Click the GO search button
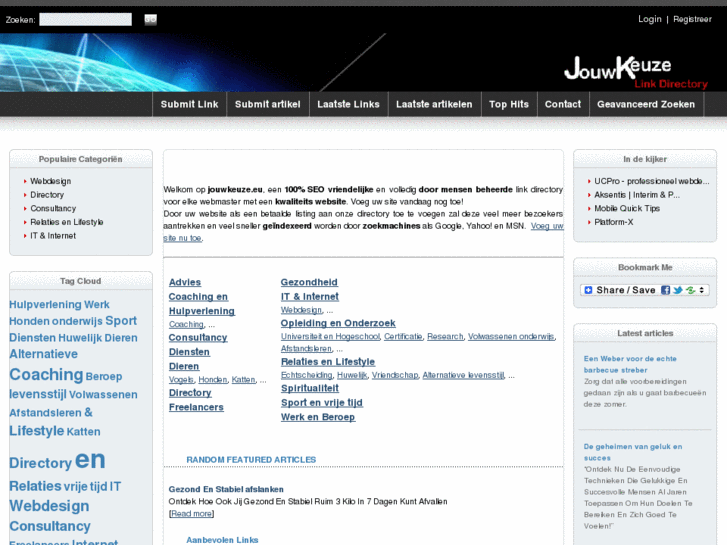 (x=150, y=19)
